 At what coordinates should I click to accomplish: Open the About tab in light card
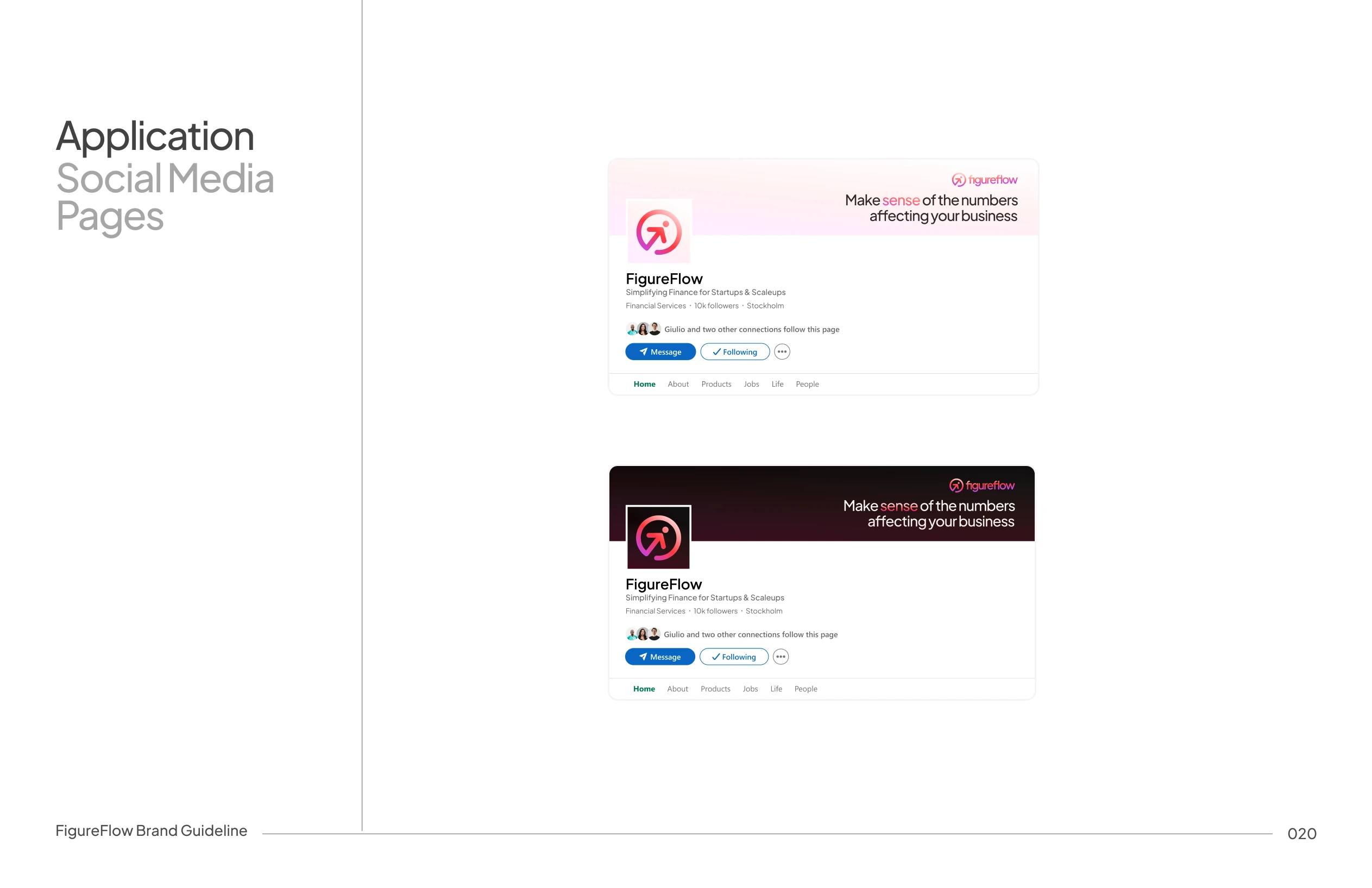point(678,384)
